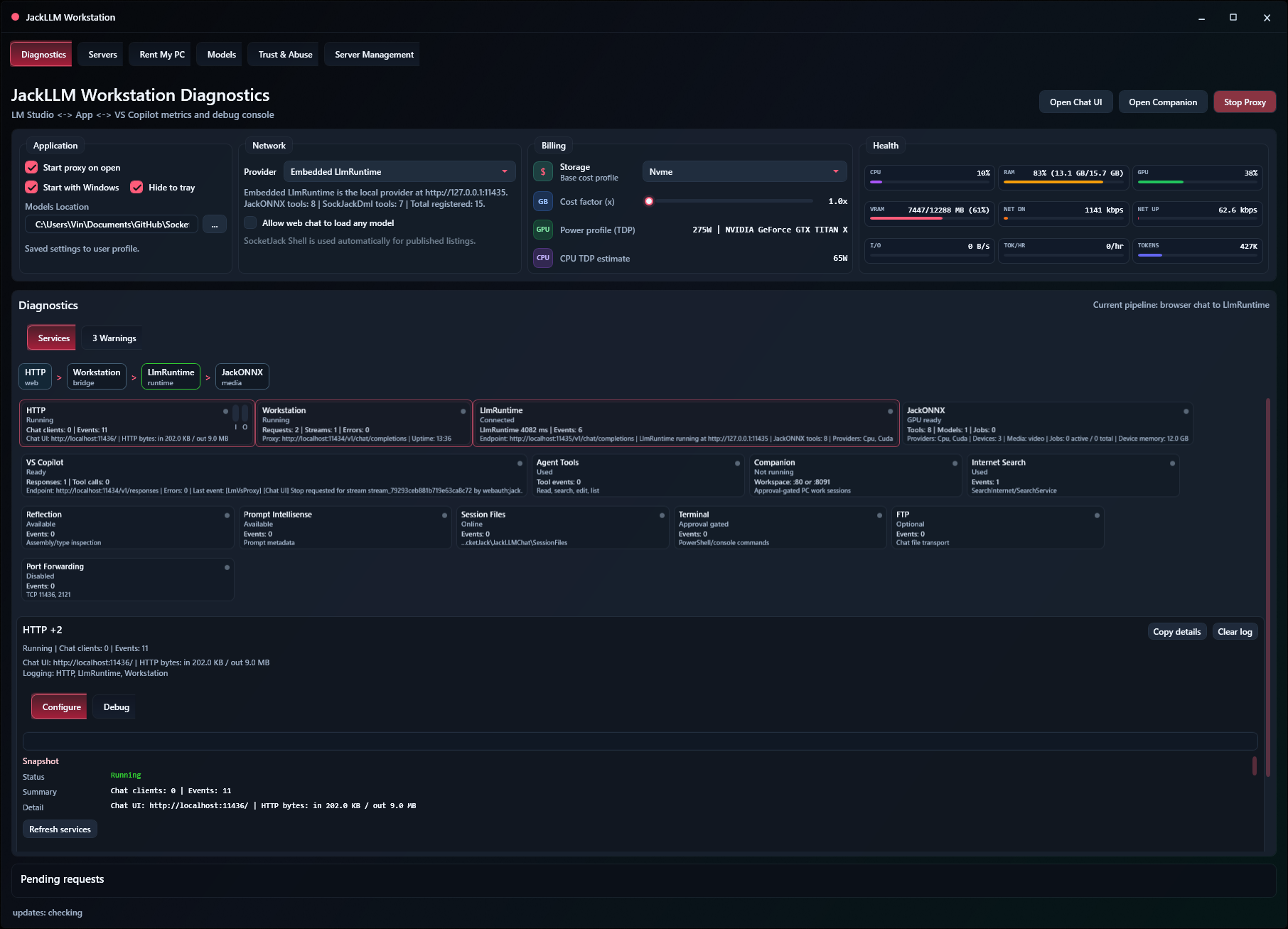Toggle Start proxy on open checkbox
This screenshot has height=929, width=1288.
click(31, 167)
